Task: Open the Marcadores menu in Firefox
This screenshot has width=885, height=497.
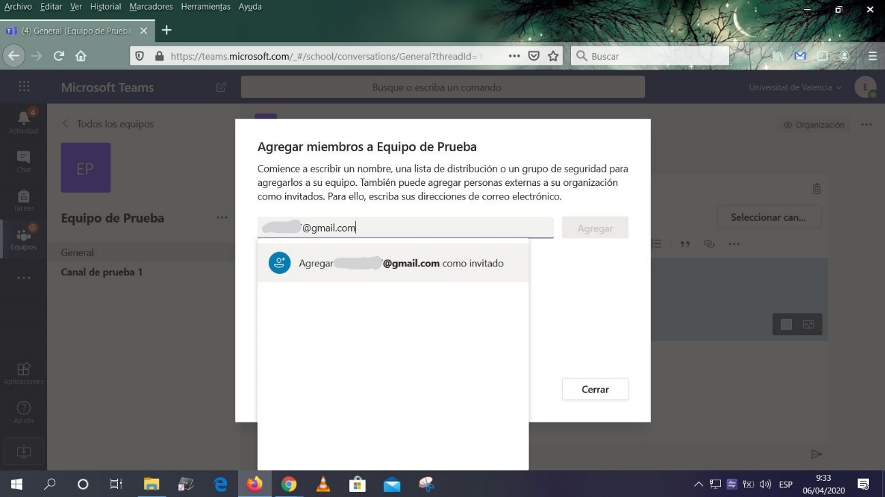Action: 150,7
